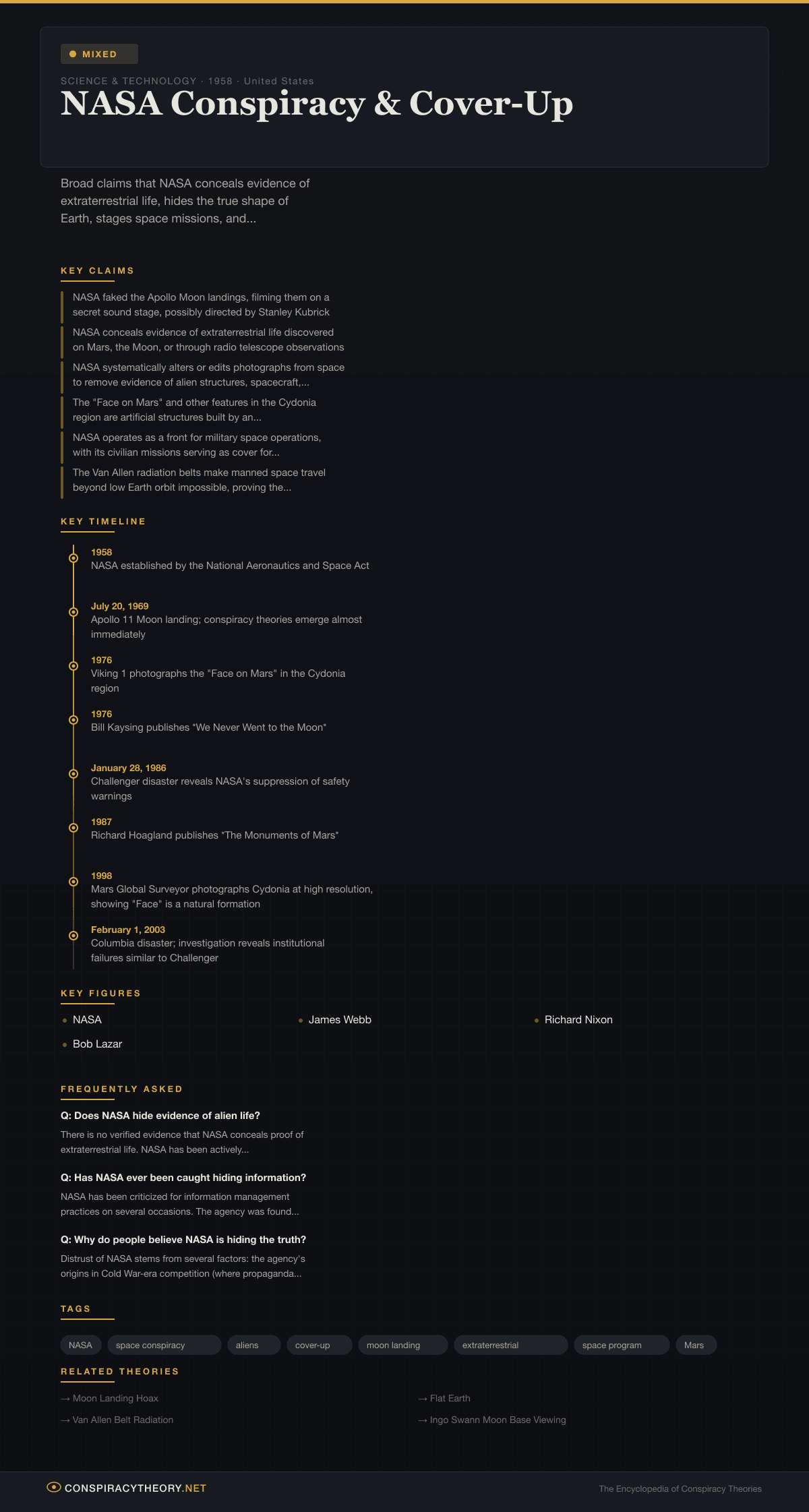This screenshot has height=1512, width=809.
Task: Open the Bob Lazar key figure
Action: pyautogui.click(x=97, y=1044)
